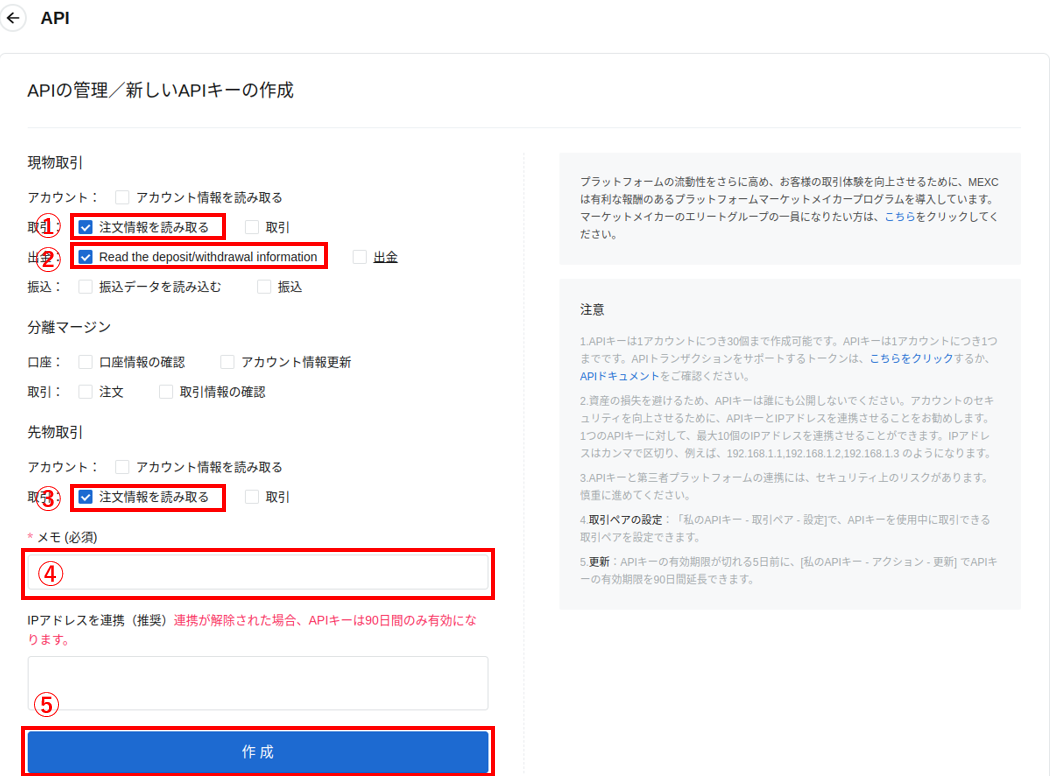Uncheck futures '注文情報を読み取る' checkbox
1050x776 pixels.
point(85,497)
